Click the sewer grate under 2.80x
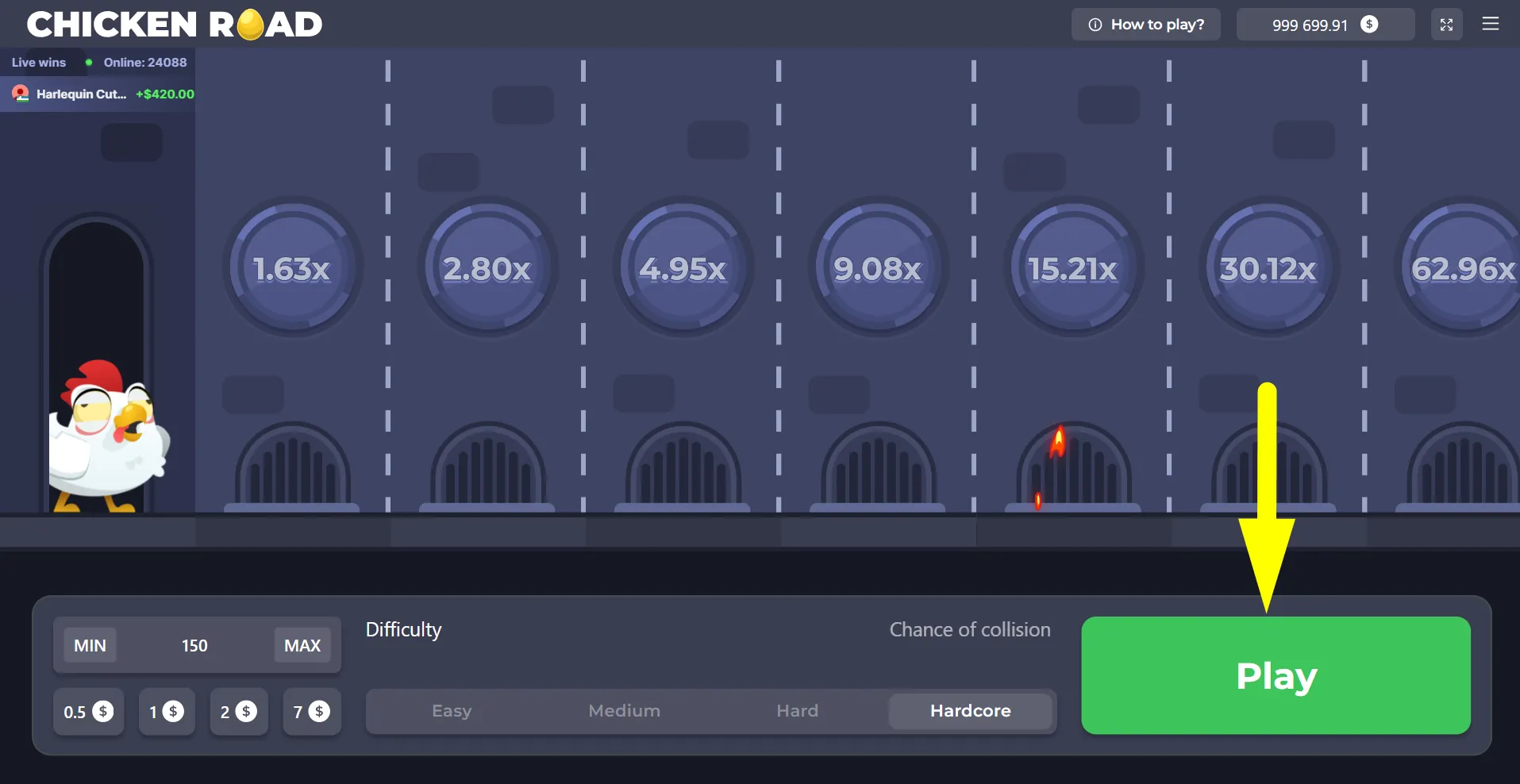The image size is (1520, 784). coord(487,467)
